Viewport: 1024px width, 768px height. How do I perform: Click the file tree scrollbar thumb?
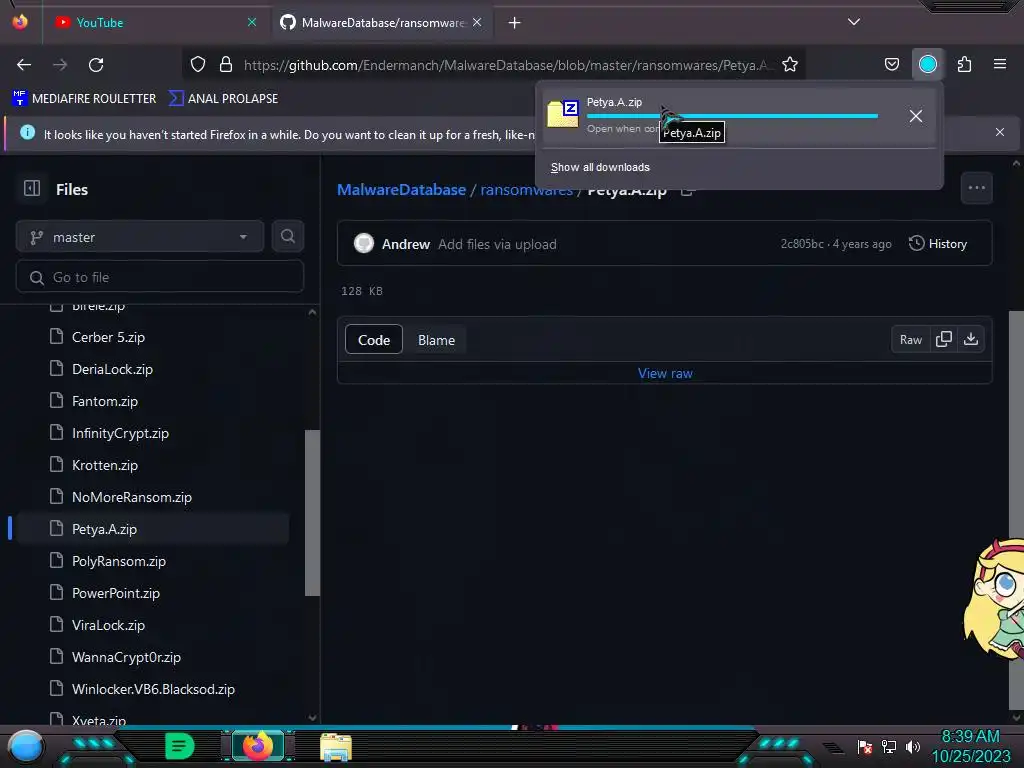point(312,513)
